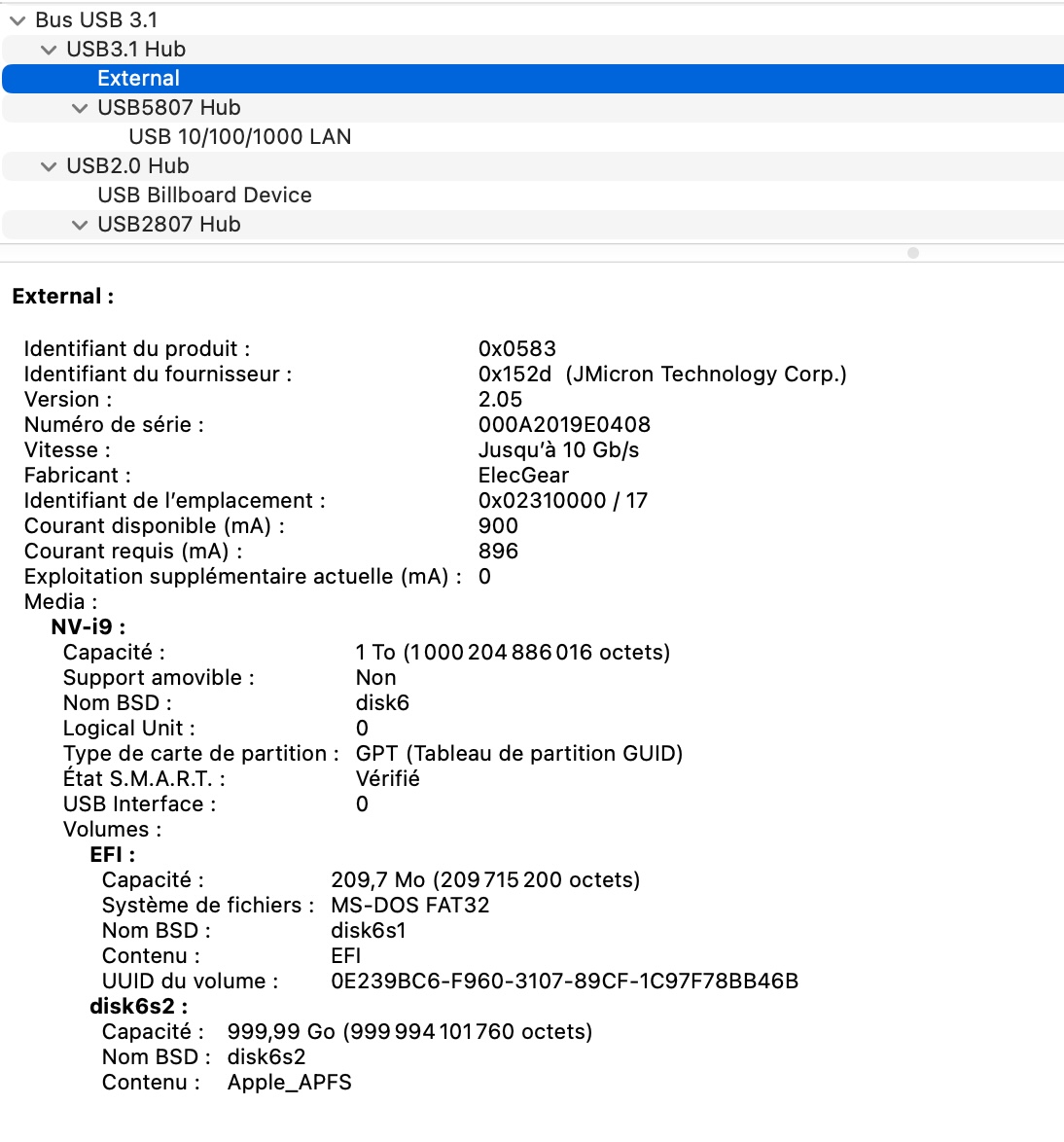
Task: Click location ID 0x02310000 / 17
Action: tap(563, 501)
